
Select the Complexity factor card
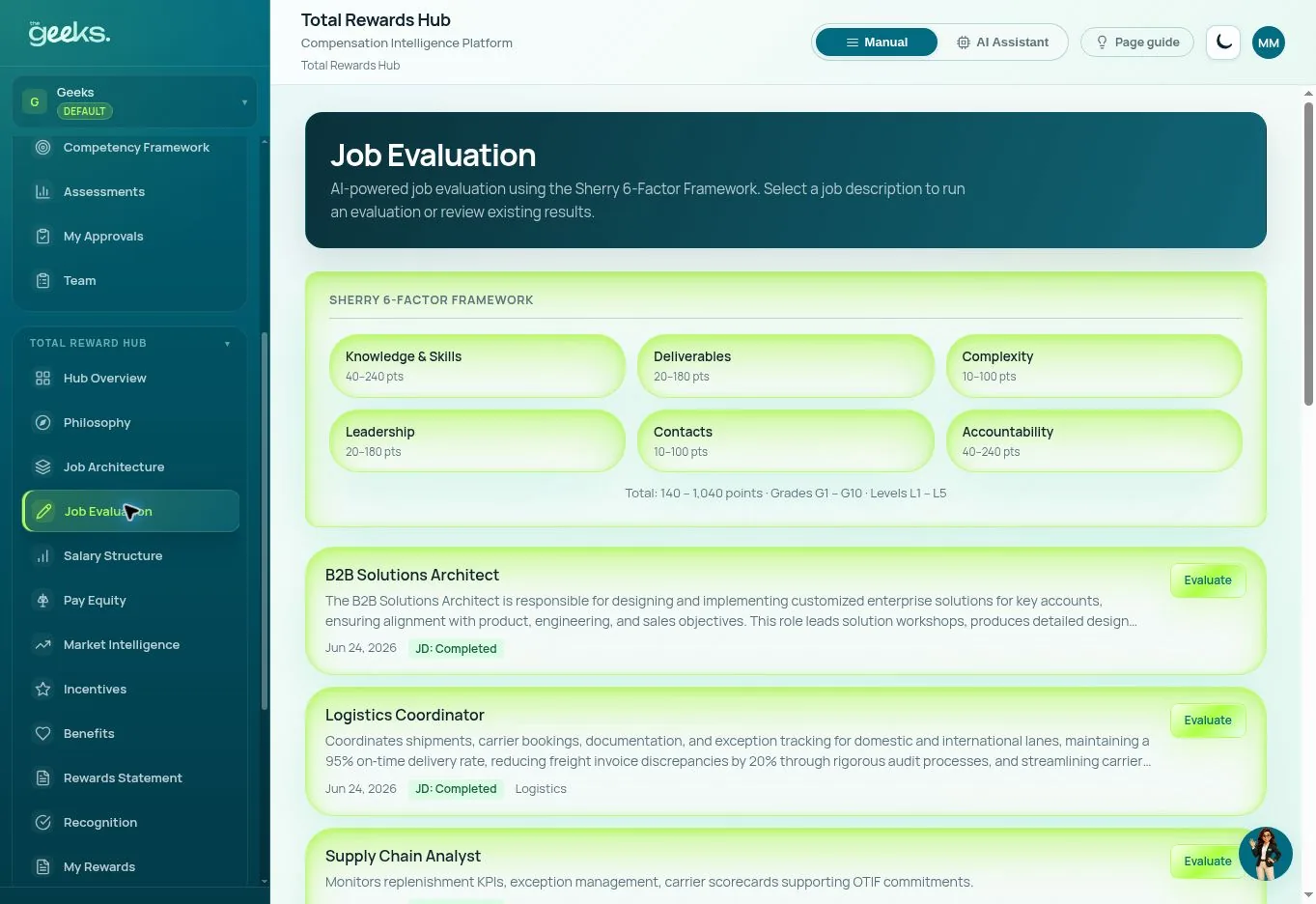[1094, 366]
